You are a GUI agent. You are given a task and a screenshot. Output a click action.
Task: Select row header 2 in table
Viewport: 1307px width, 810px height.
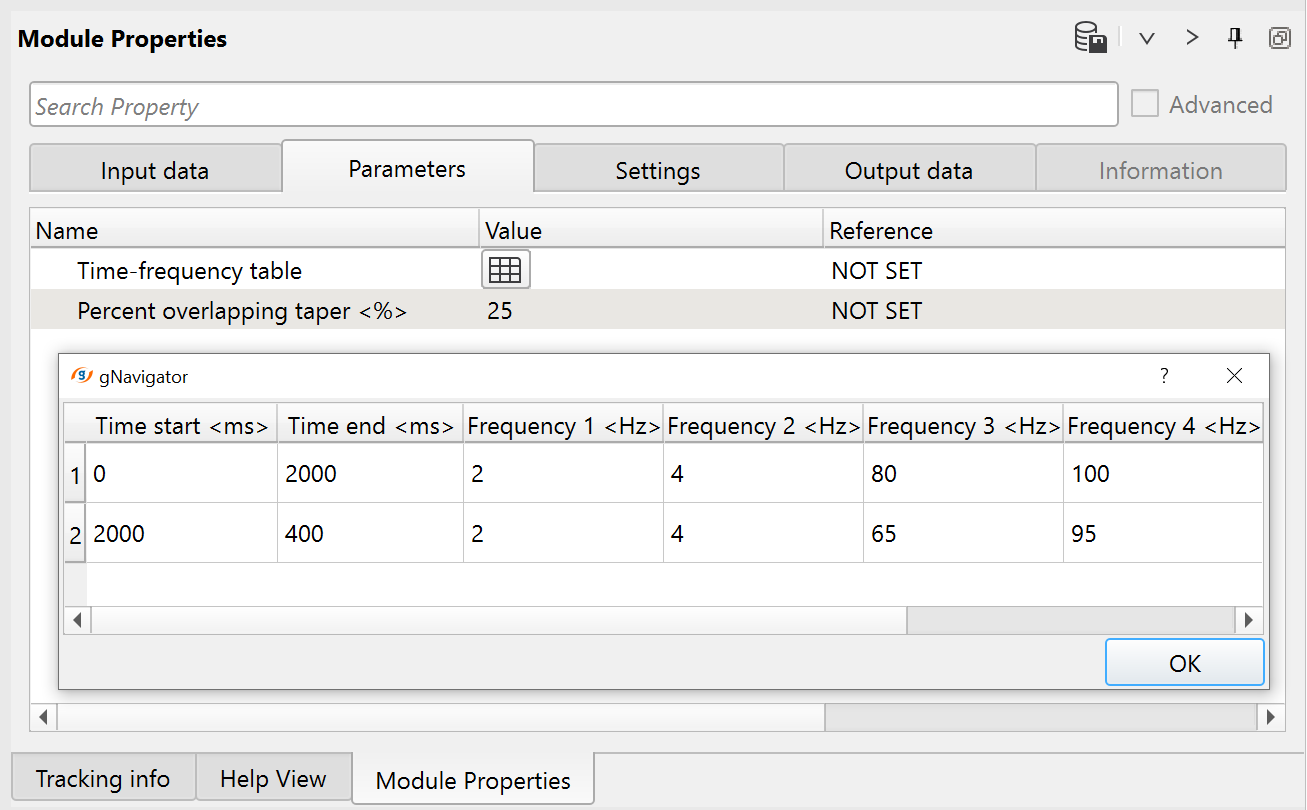(x=75, y=534)
